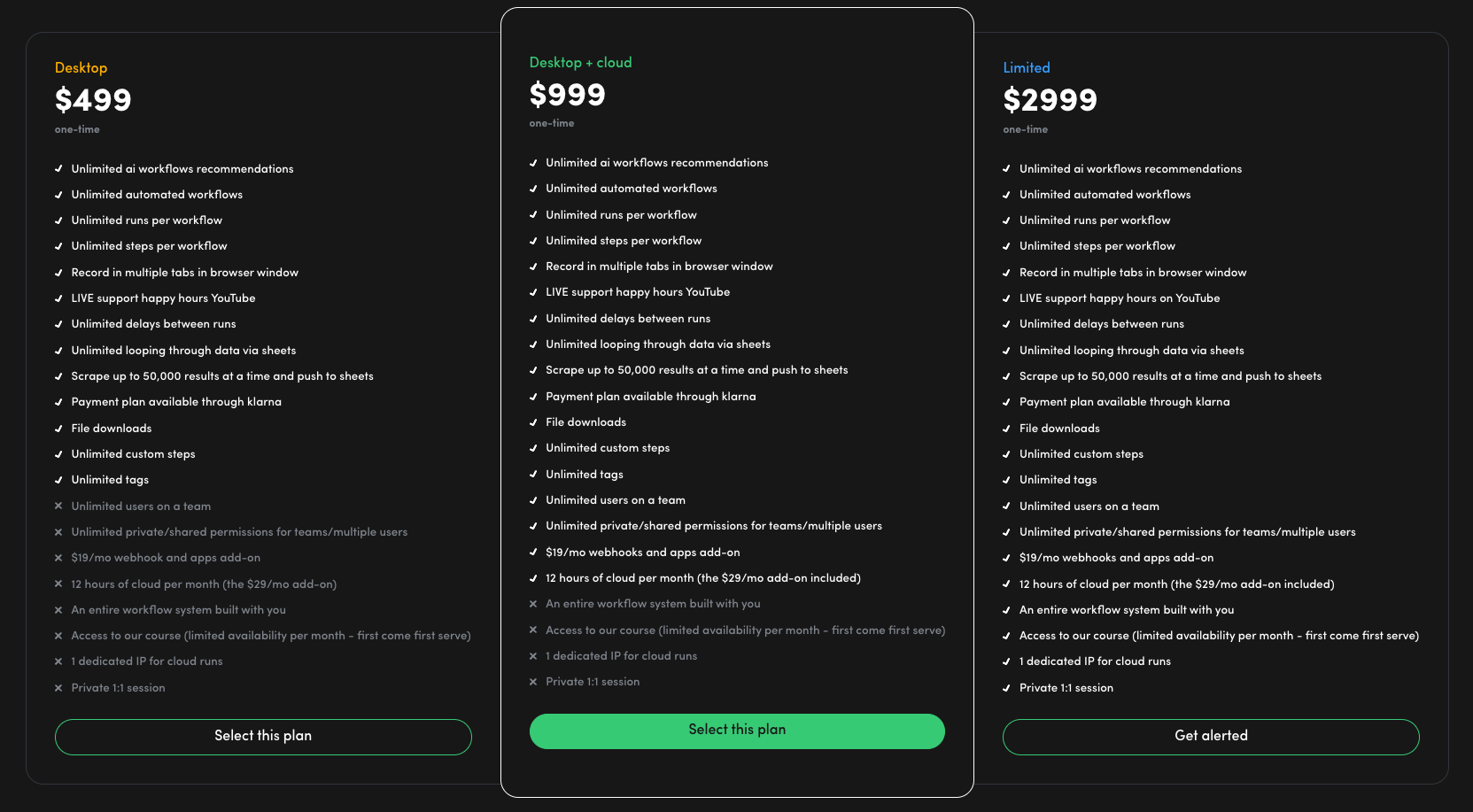Click Select this plan under Desktop
The height and width of the screenshot is (812, 1473).
click(x=263, y=737)
